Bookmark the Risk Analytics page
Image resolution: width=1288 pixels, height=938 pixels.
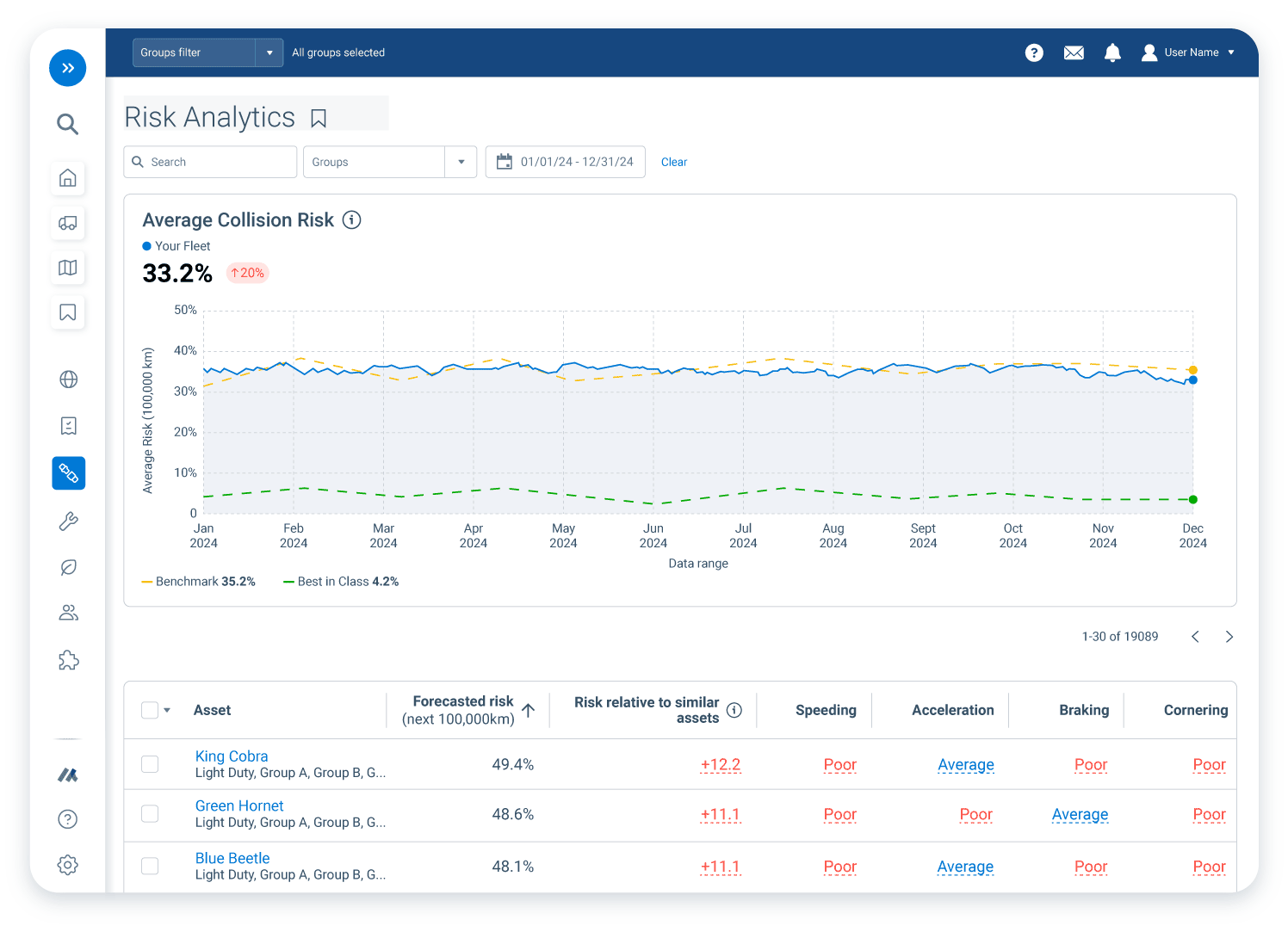[319, 118]
